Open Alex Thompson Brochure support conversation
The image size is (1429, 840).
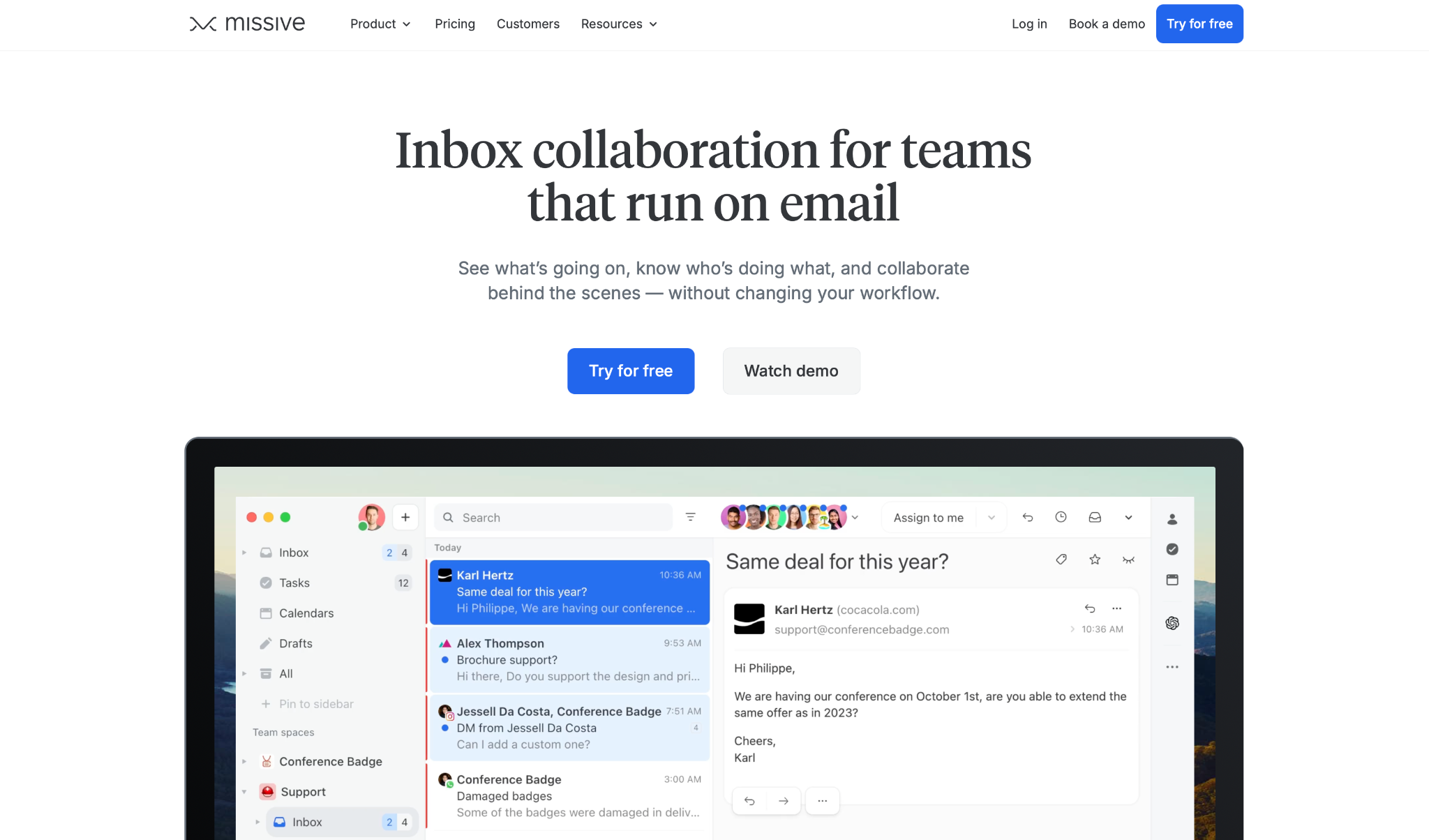pyautogui.click(x=569, y=659)
